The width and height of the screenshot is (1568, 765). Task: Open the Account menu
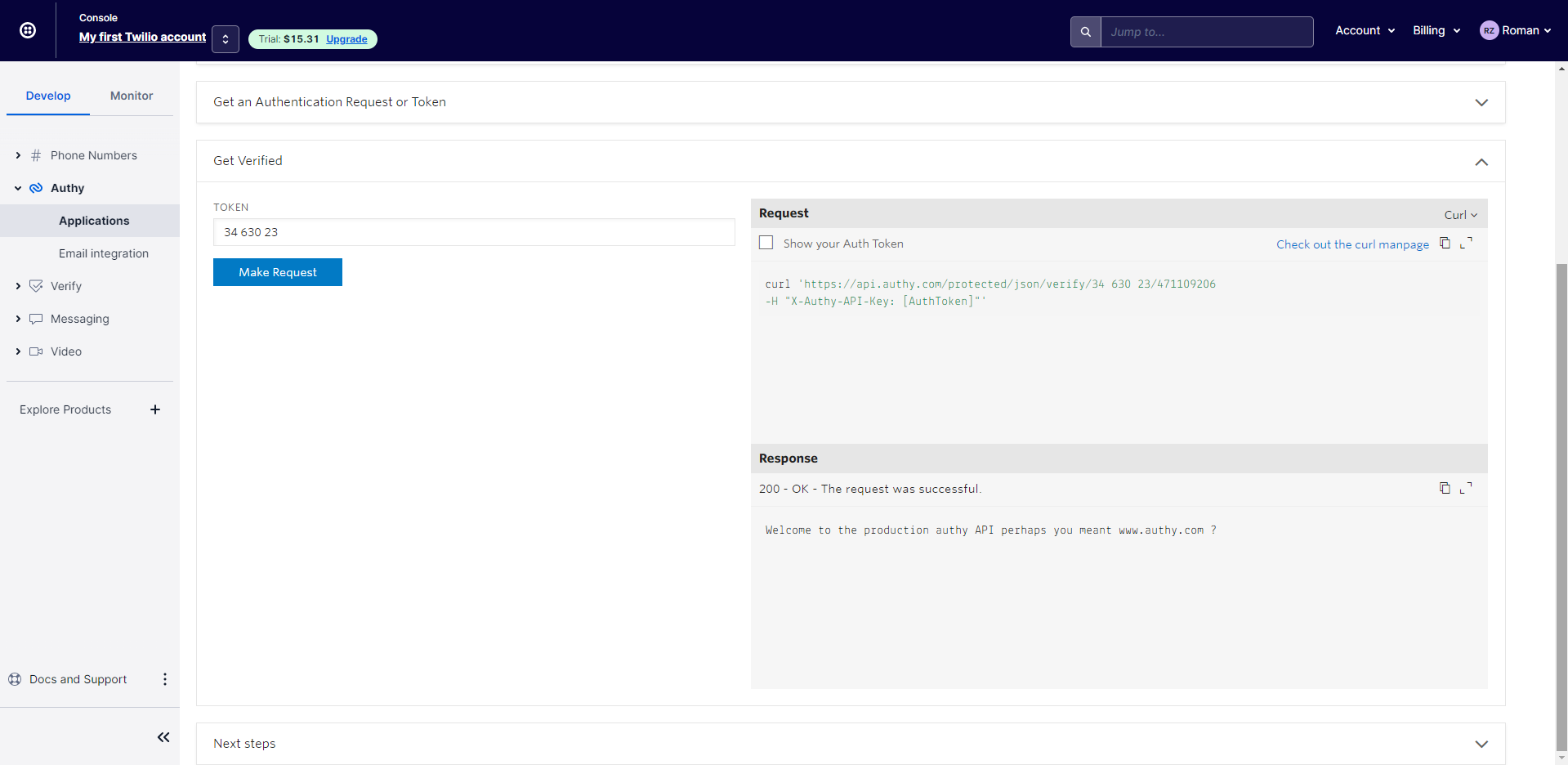1365,30
